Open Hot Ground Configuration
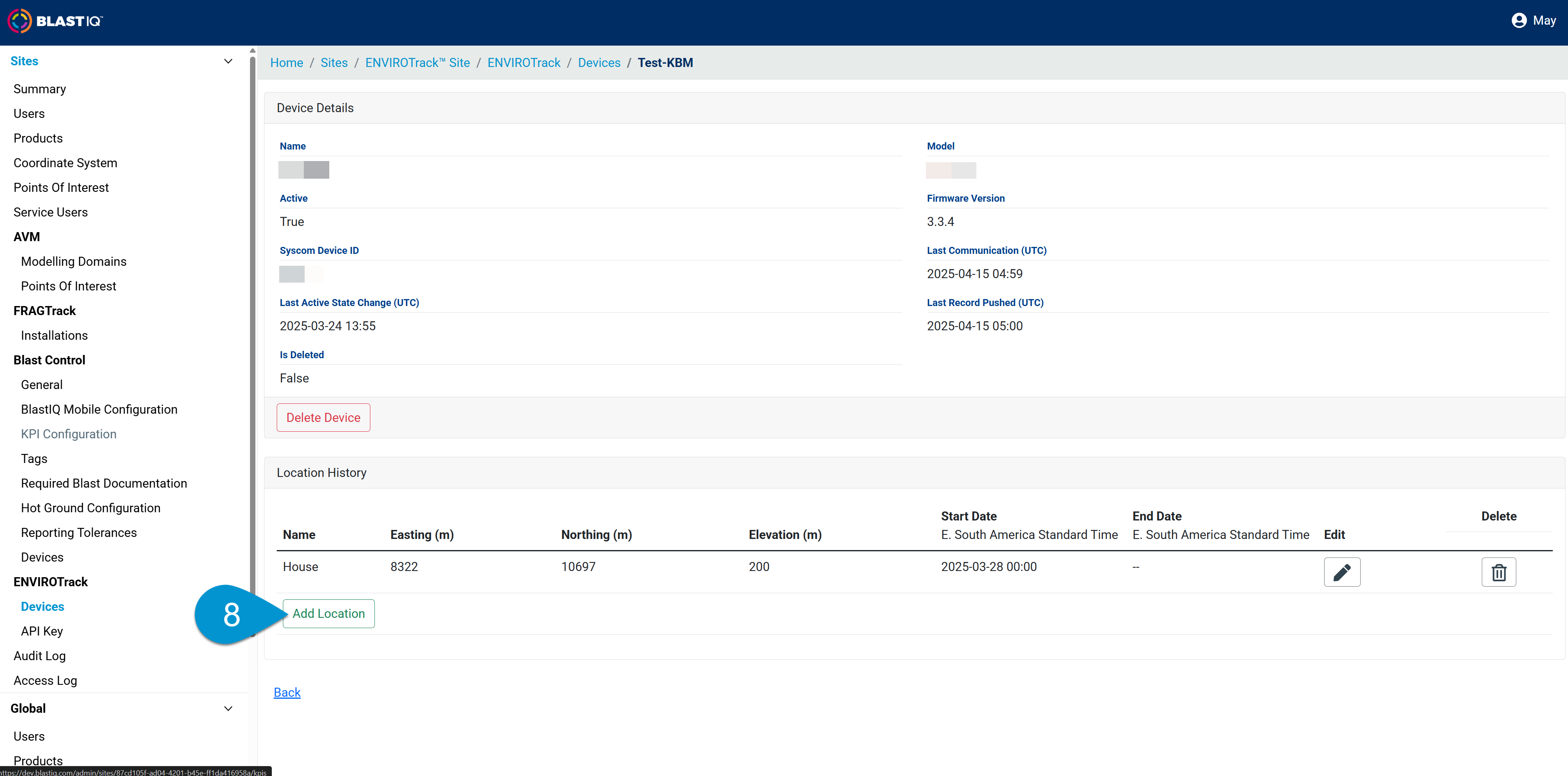Image resolution: width=1568 pixels, height=776 pixels. [91, 508]
